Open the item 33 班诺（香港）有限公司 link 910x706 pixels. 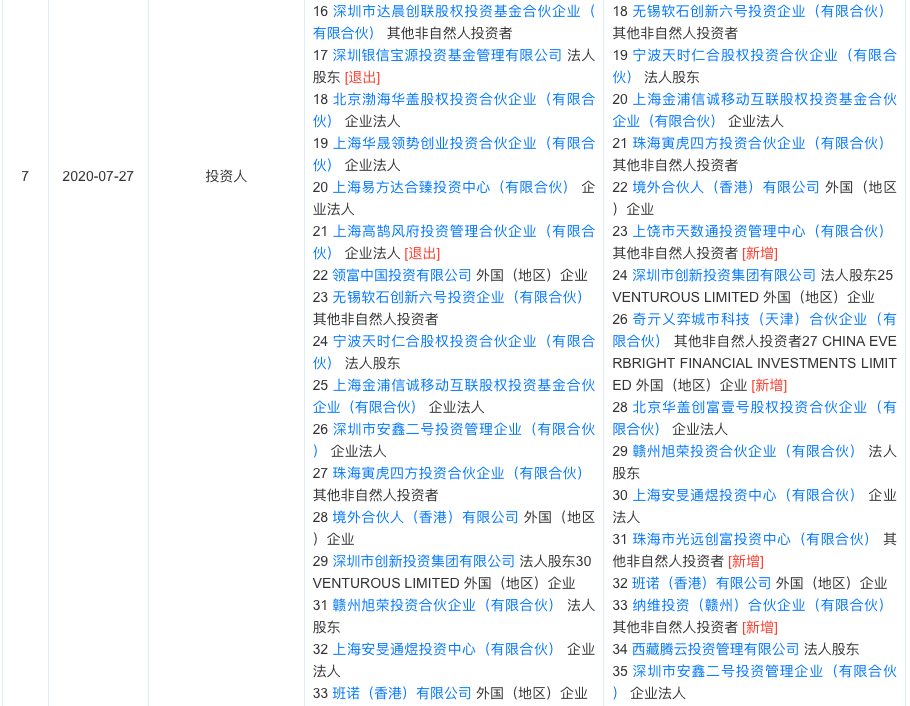pos(402,694)
